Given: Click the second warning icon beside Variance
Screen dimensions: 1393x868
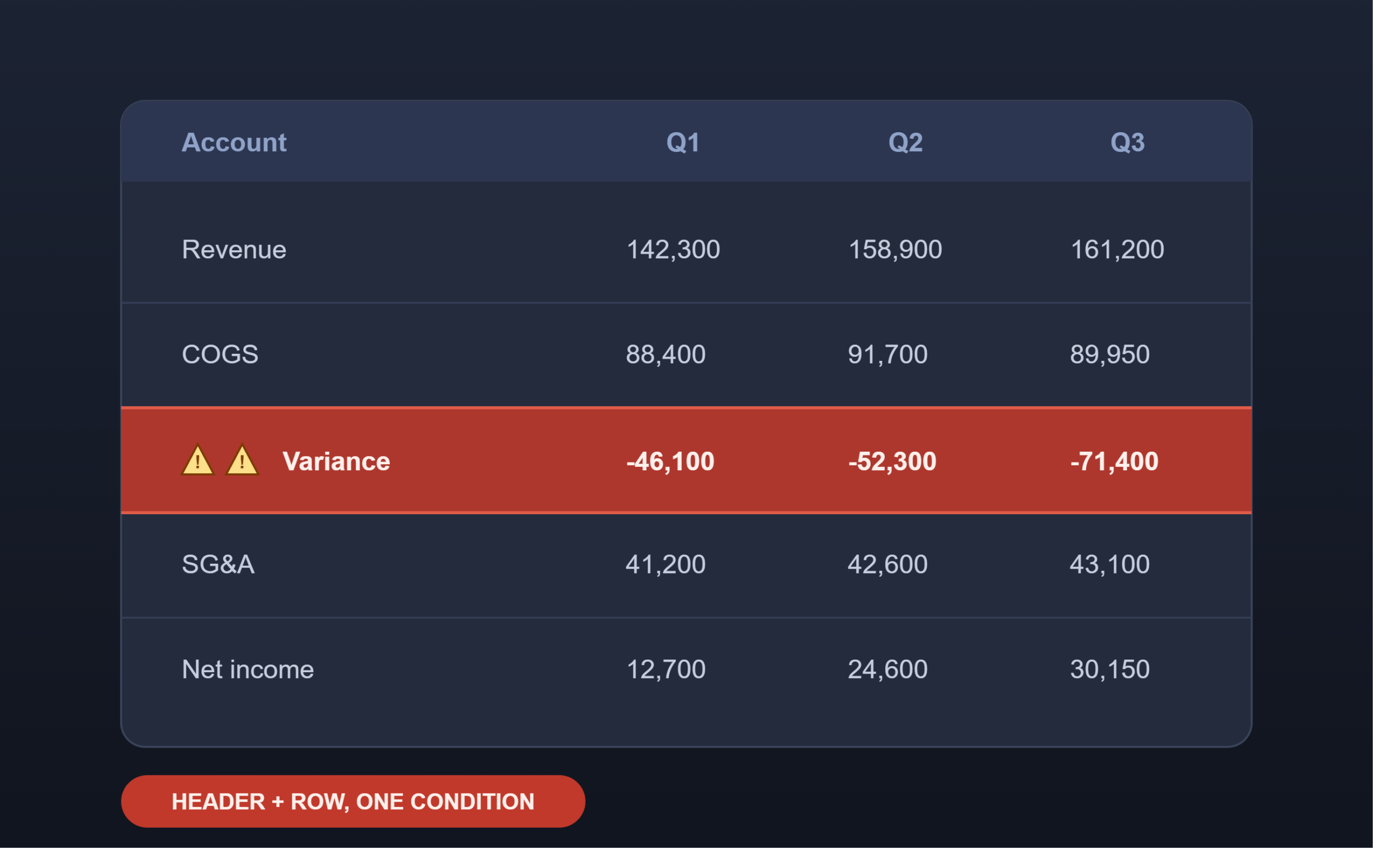Looking at the screenshot, I should tap(242, 460).
